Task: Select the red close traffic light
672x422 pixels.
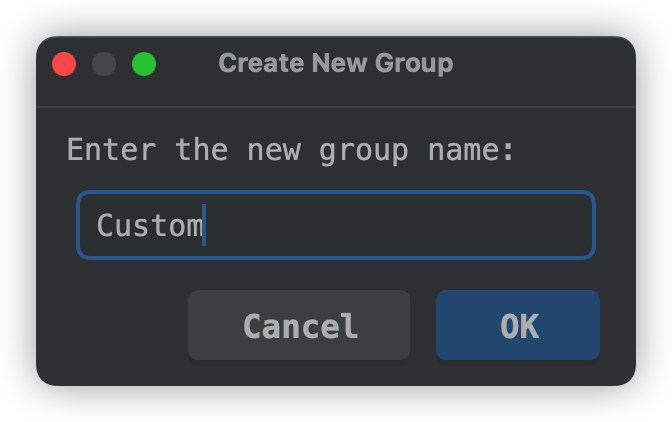Action: point(64,65)
